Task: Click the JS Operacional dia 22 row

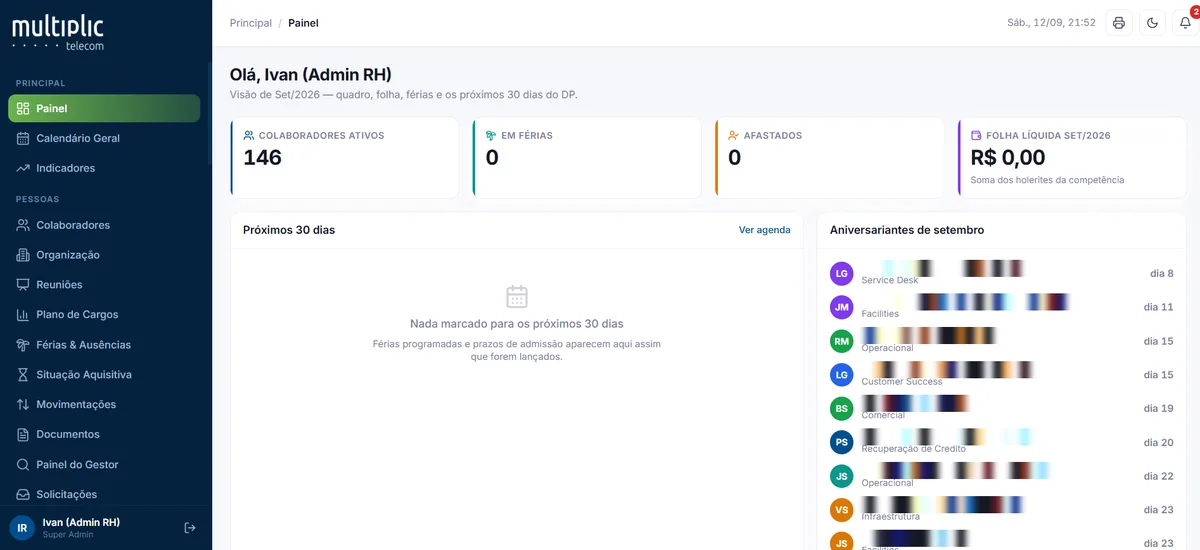Action: tap(1001, 476)
